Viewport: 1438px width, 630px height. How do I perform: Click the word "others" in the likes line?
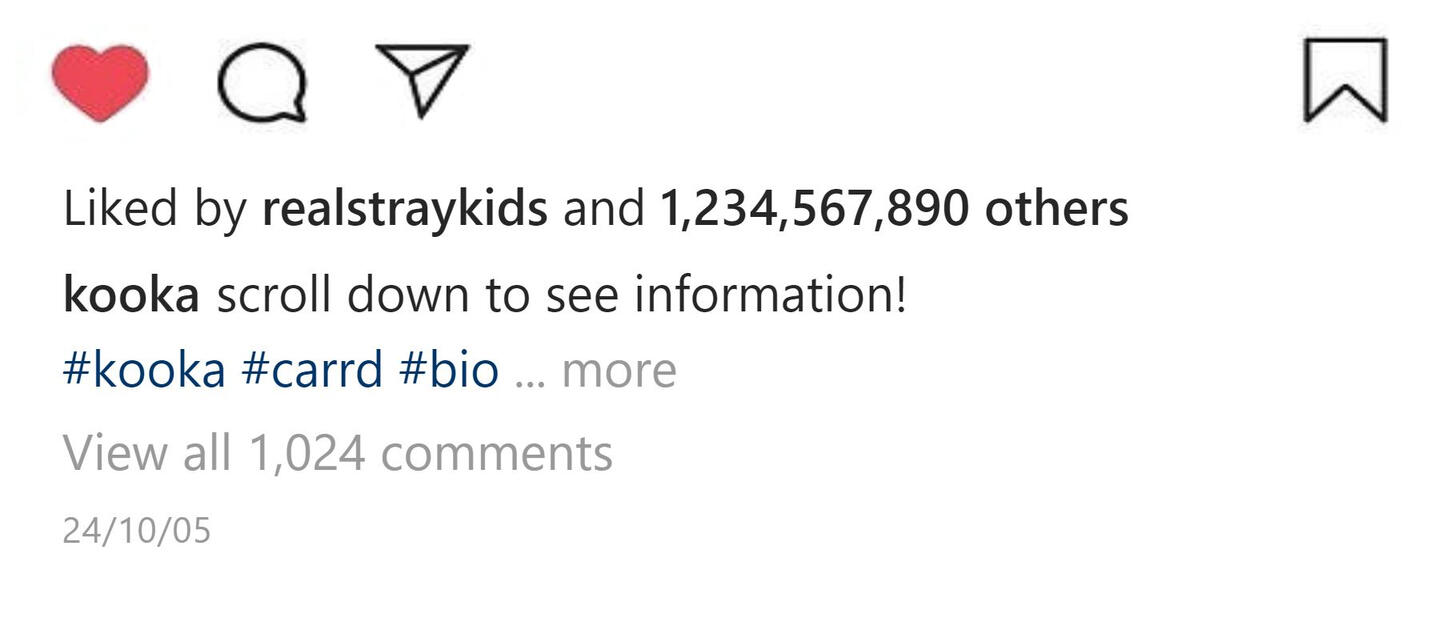pos(1056,210)
